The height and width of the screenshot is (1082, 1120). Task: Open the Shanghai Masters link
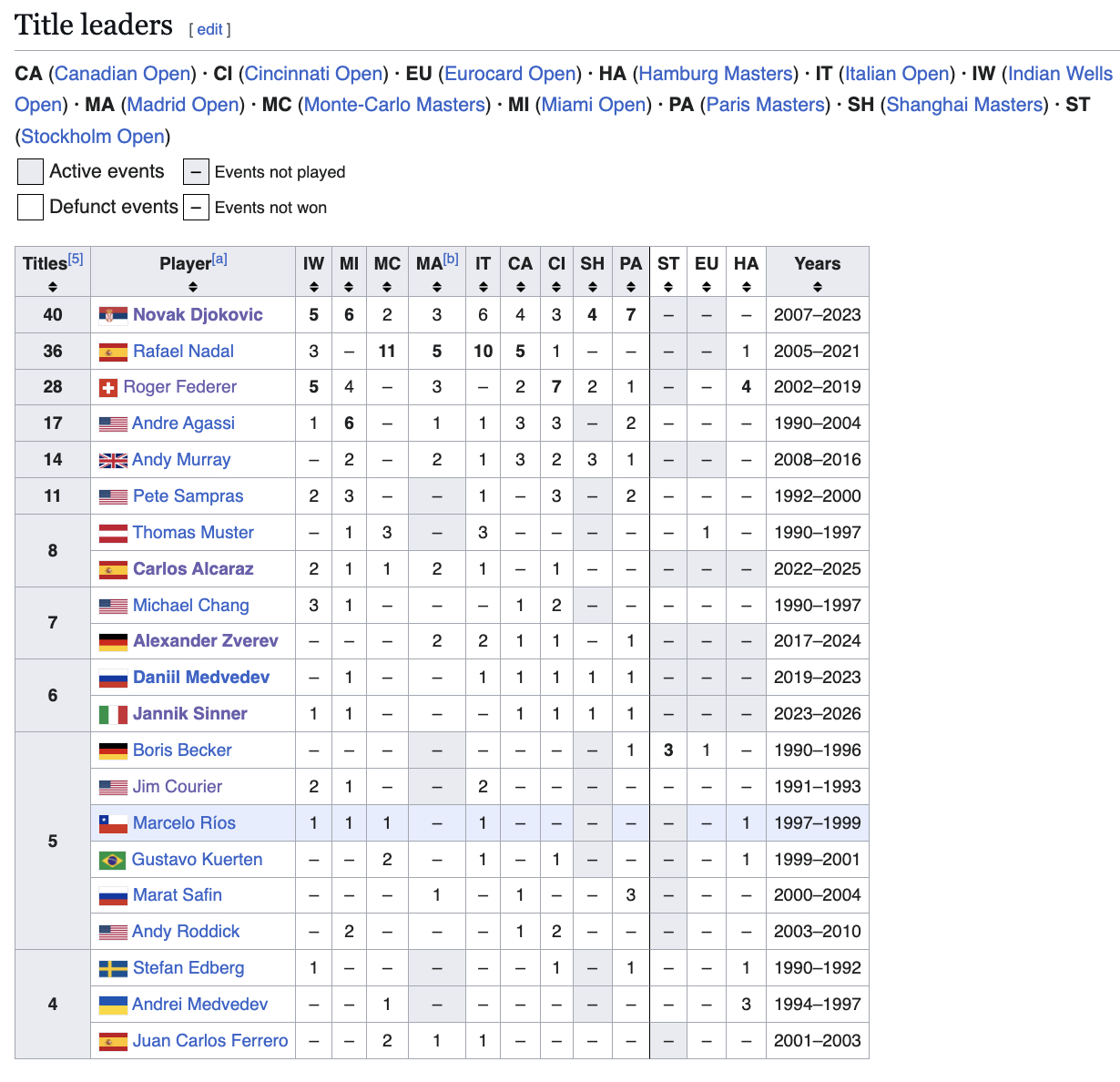pyautogui.click(x=964, y=105)
